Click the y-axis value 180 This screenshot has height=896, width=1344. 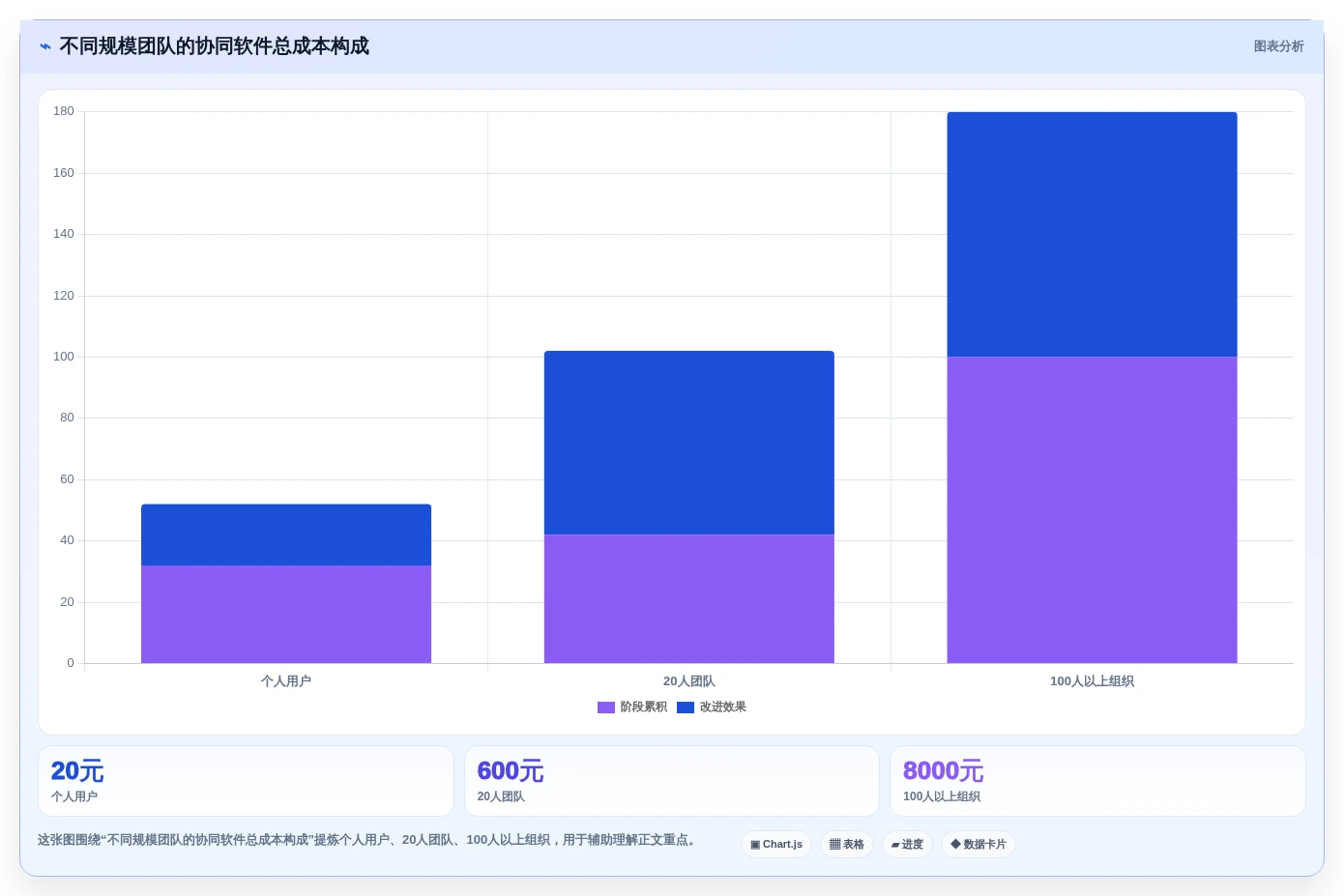click(x=64, y=111)
